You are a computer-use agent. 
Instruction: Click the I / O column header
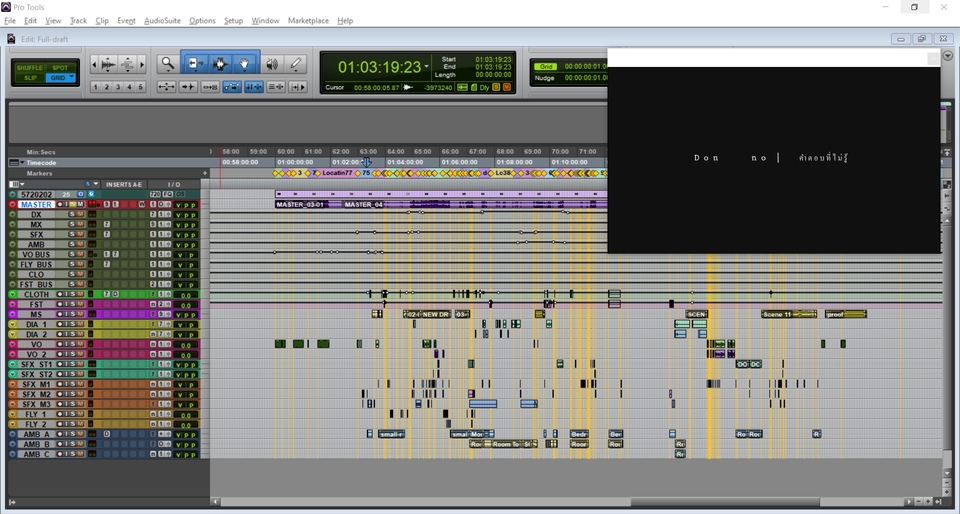pyautogui.click(x=174, y=184)
